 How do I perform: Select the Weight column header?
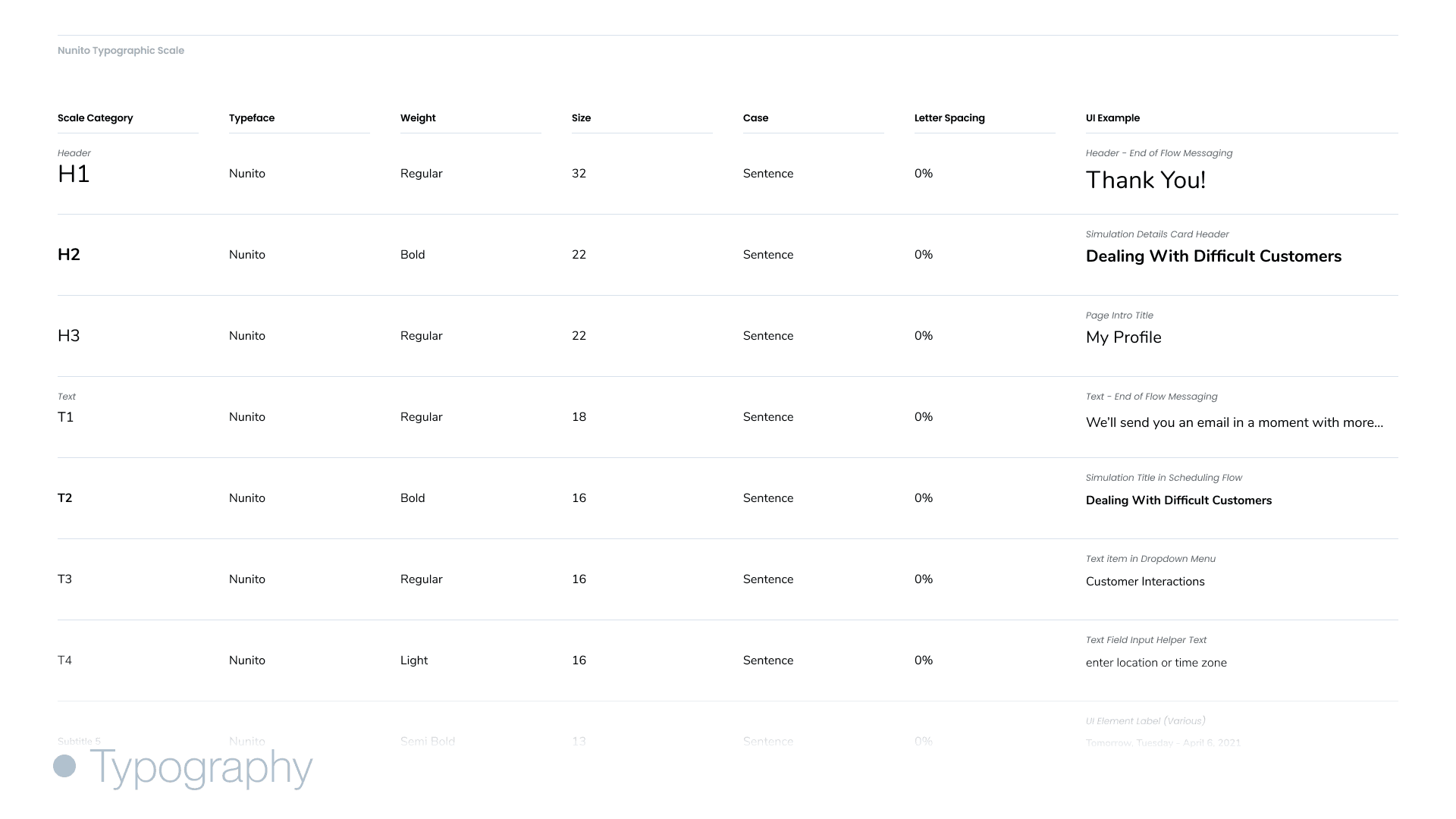click(x=418, y=118)
